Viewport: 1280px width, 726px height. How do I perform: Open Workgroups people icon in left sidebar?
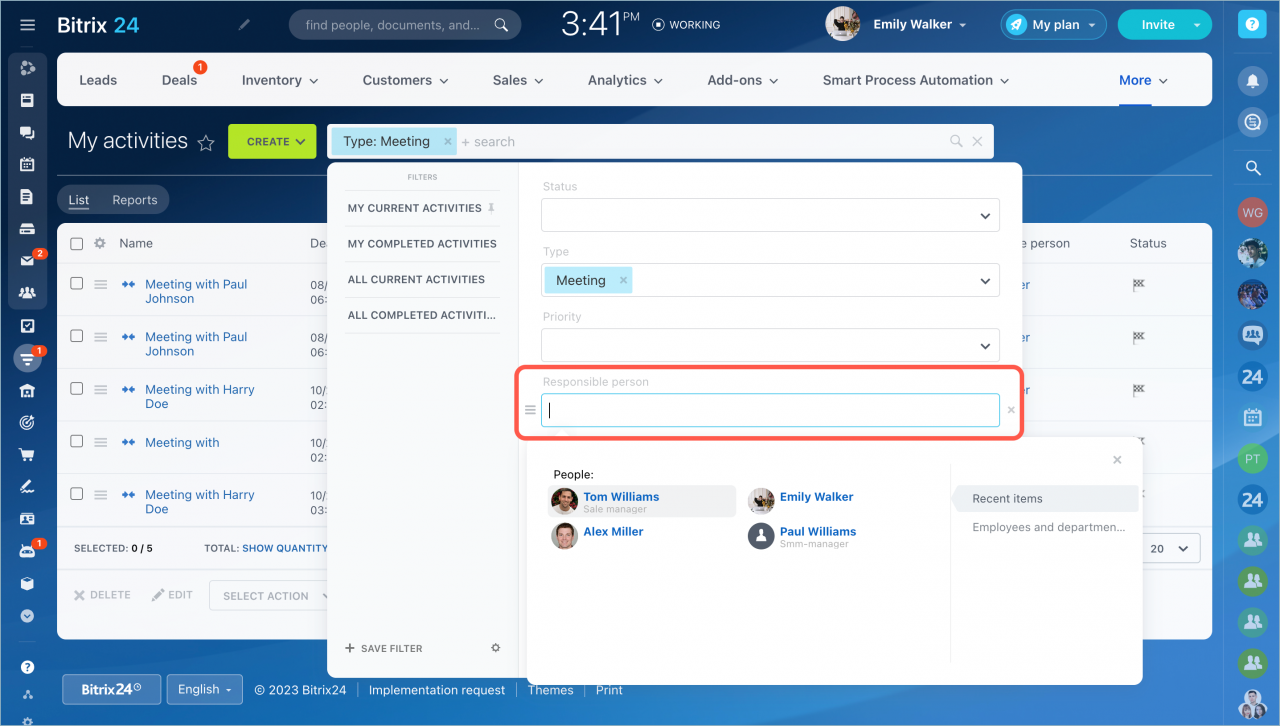(x=27, y=293)
